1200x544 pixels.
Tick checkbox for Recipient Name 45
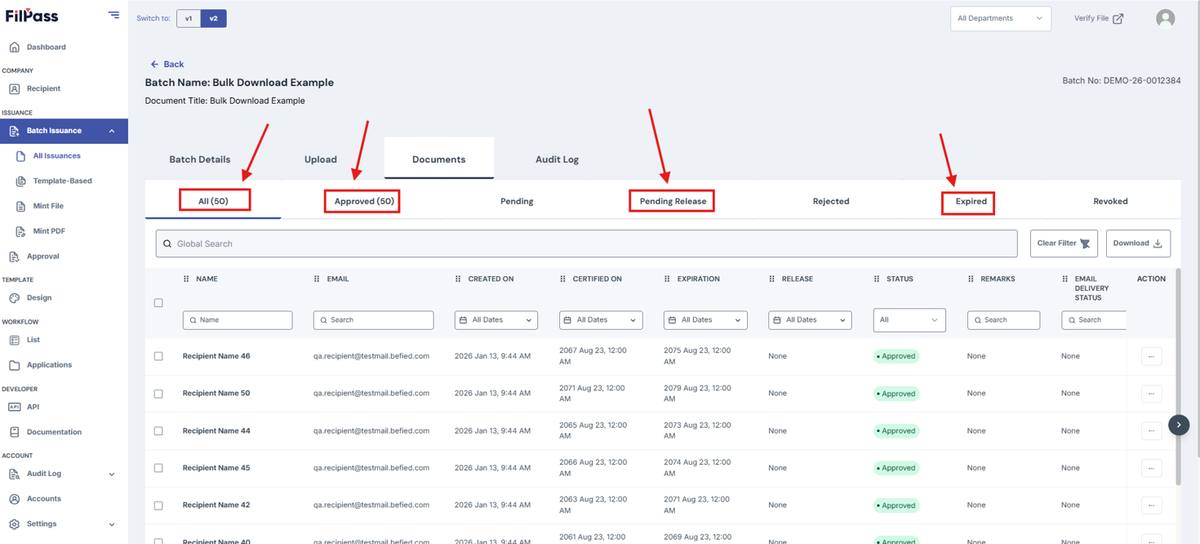click(158, 468)
